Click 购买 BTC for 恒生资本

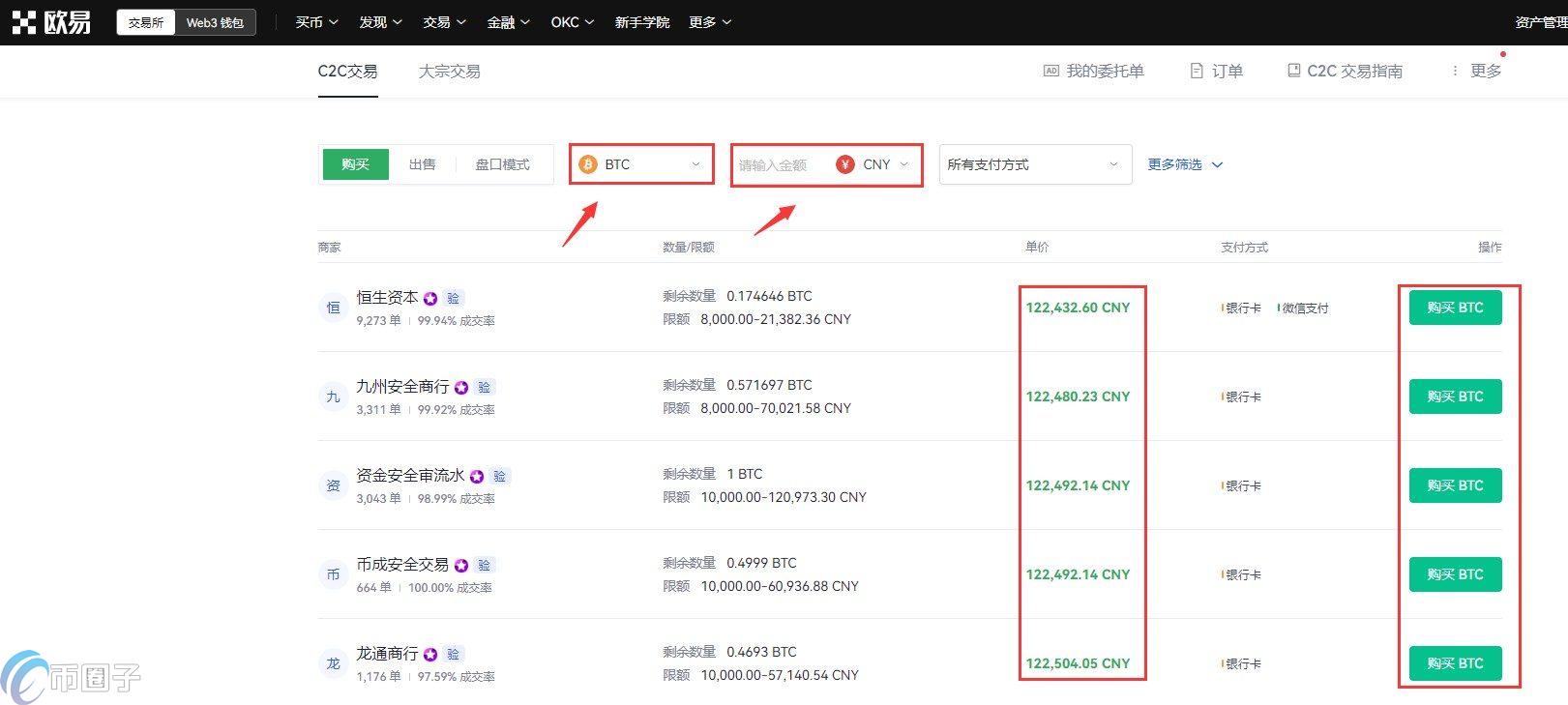(x=1455, y=308)
